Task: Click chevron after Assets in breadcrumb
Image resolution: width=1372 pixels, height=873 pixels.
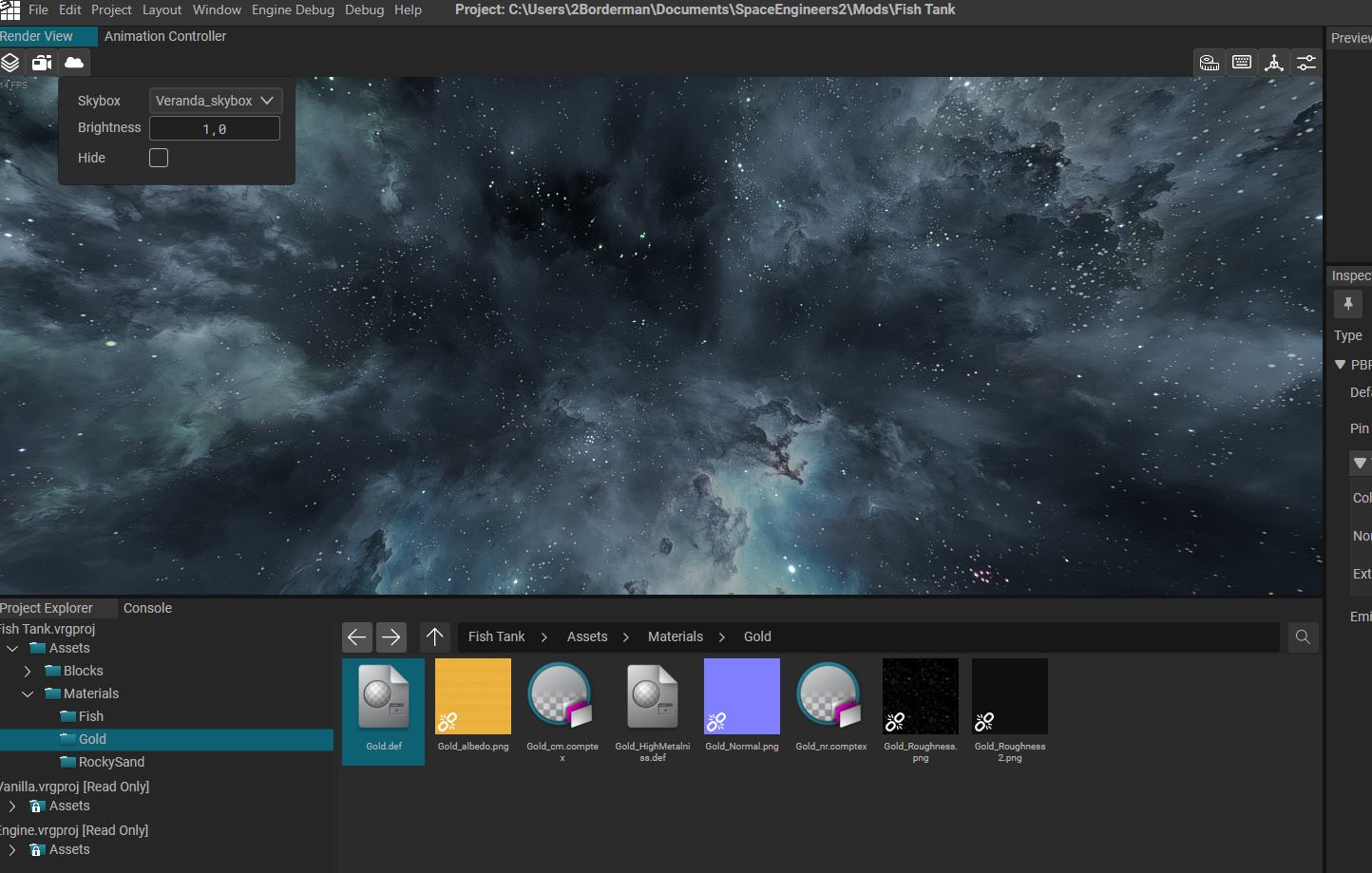Action: click(626, 636)
